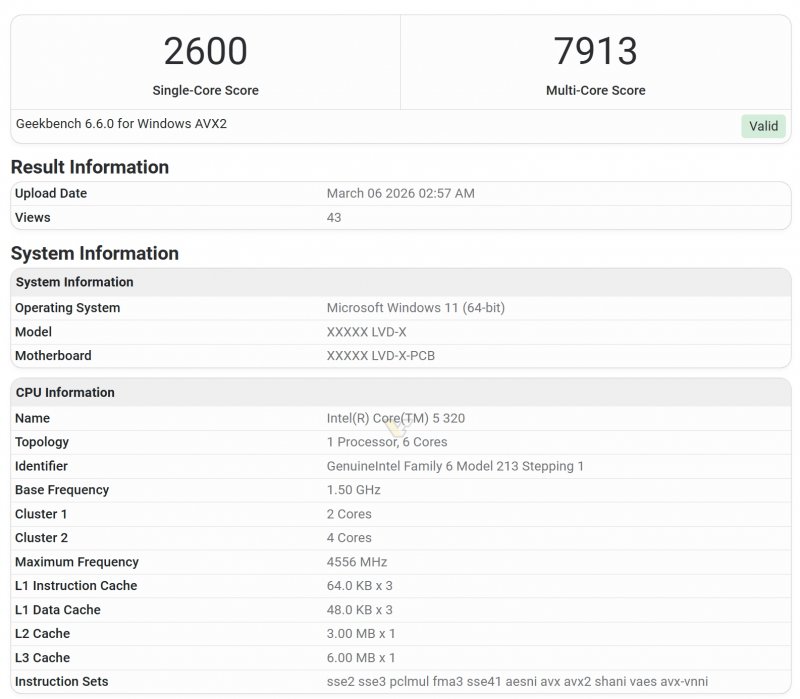
Task: Select the Single-Core Score 2600
Action: coord(204,51)
